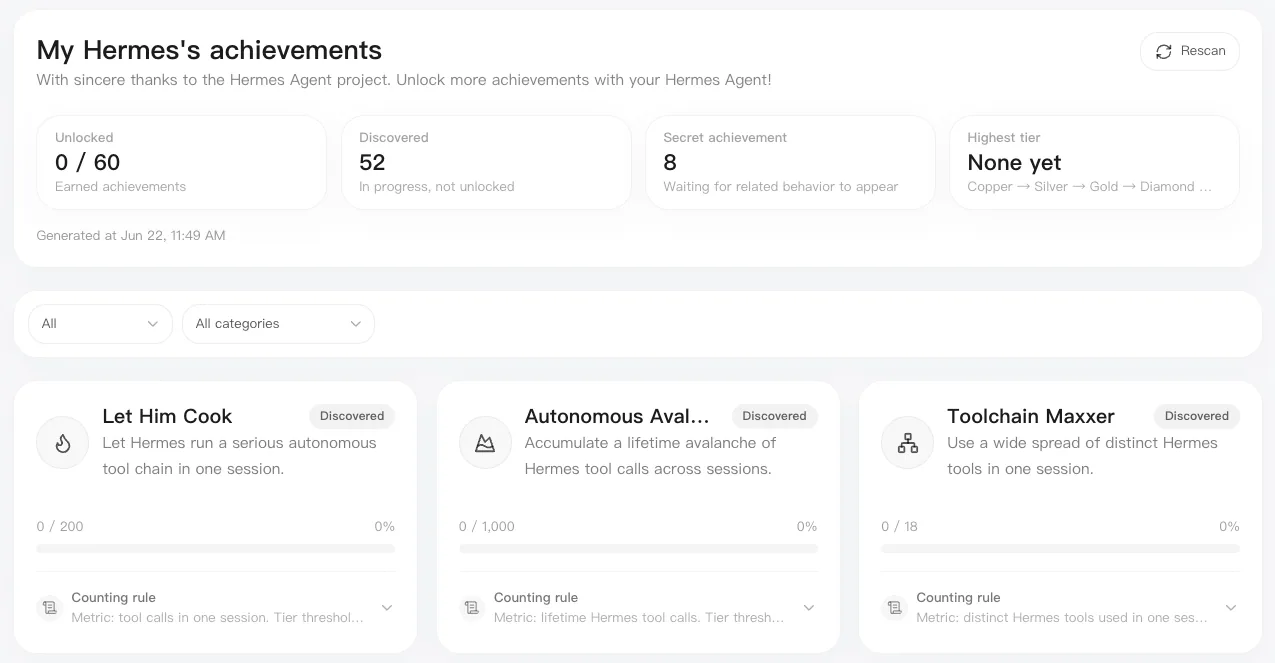Viewport: 1275px width, 663px height.
Task: Click the 'Earned achievements' caption
Action: click(x=120, y=187)
